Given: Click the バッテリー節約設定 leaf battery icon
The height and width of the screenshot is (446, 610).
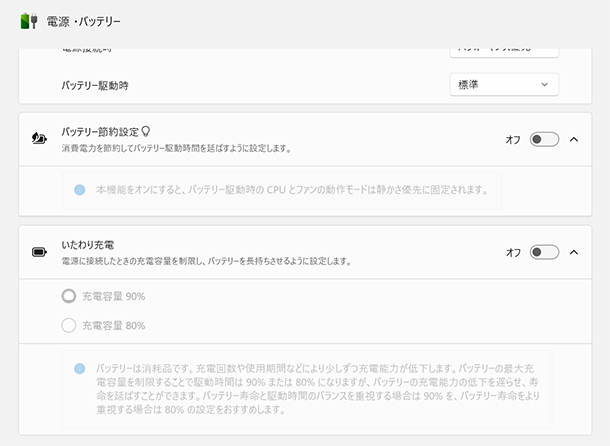Looking at the screenshot, I should (39, 138).
